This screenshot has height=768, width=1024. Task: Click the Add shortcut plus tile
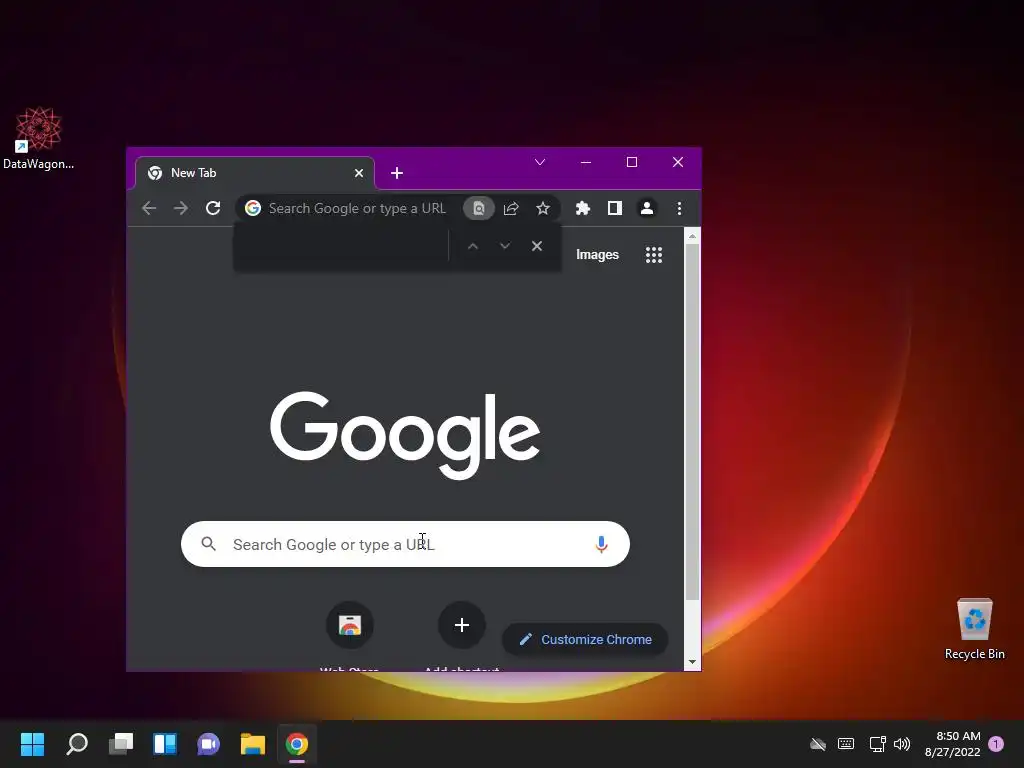462,625
